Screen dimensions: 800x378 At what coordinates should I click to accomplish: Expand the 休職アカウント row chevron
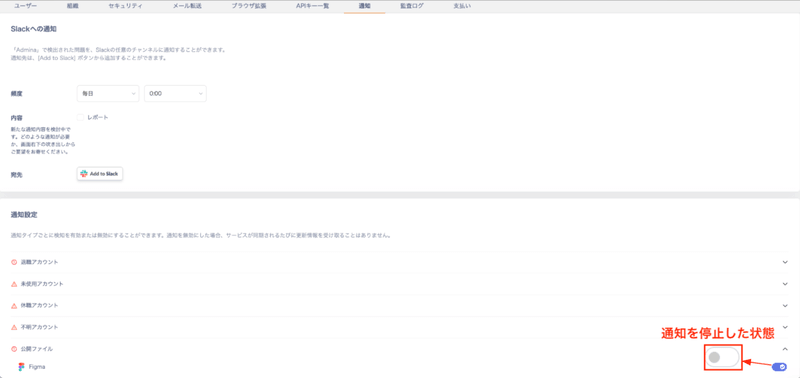pos(785,306)
